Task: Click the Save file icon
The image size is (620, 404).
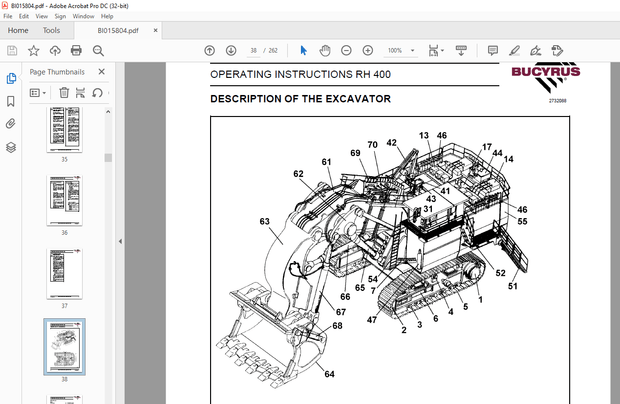Action: click(x=12, y=51)
